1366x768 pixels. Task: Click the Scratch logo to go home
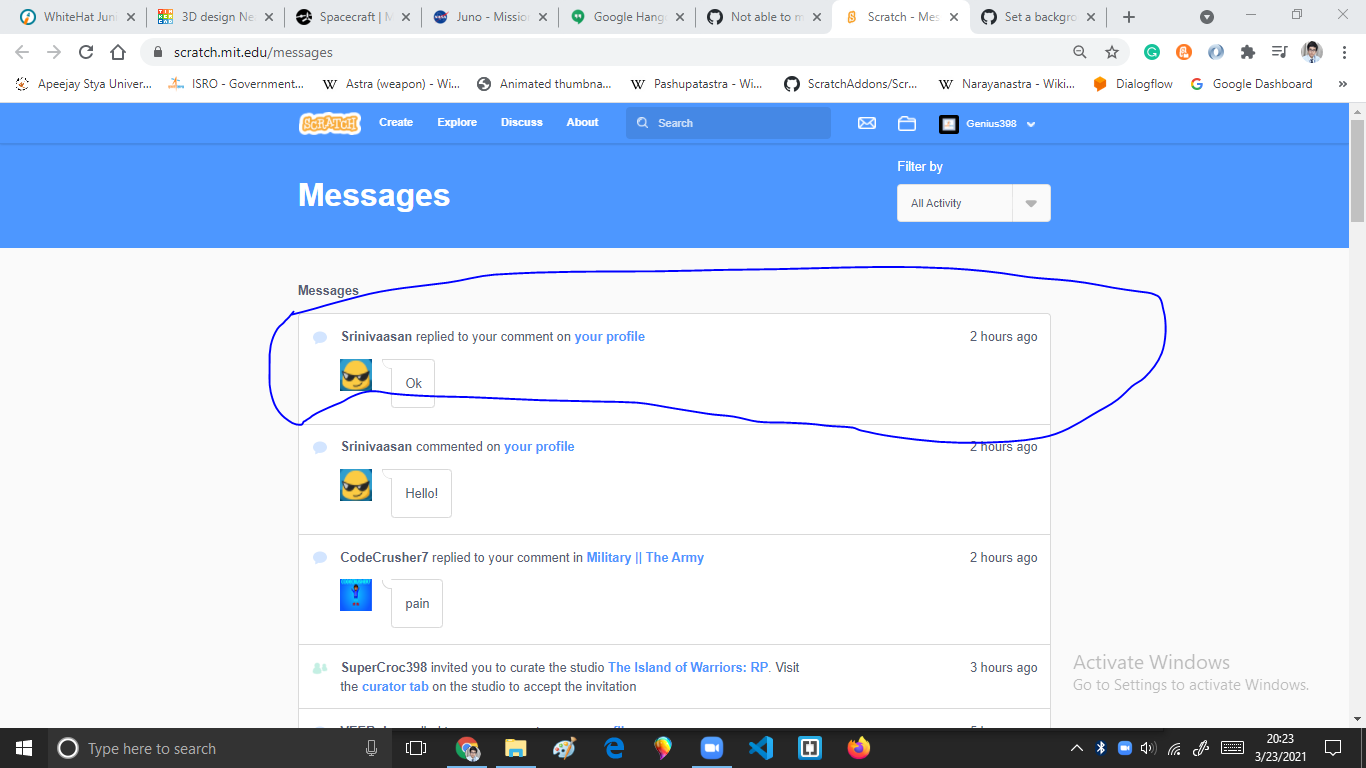pos(329,123)
